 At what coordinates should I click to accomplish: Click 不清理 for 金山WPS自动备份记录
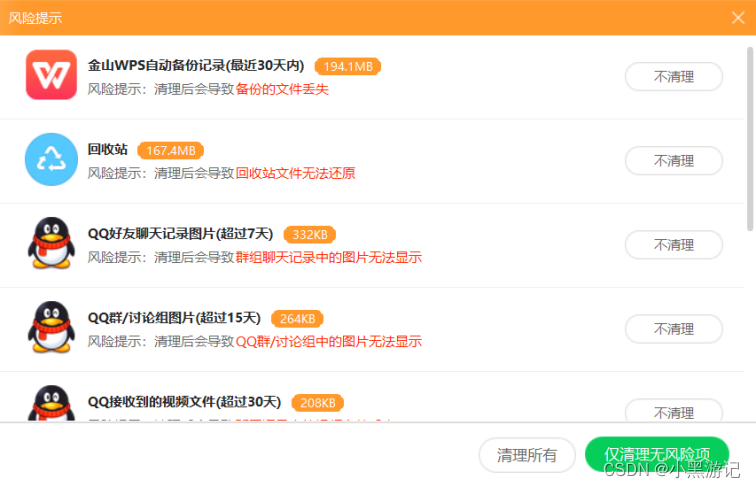674,77
